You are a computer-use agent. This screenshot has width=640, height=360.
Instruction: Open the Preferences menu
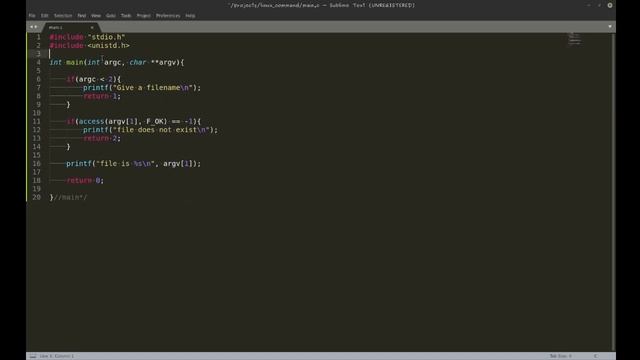pos(168,16)
